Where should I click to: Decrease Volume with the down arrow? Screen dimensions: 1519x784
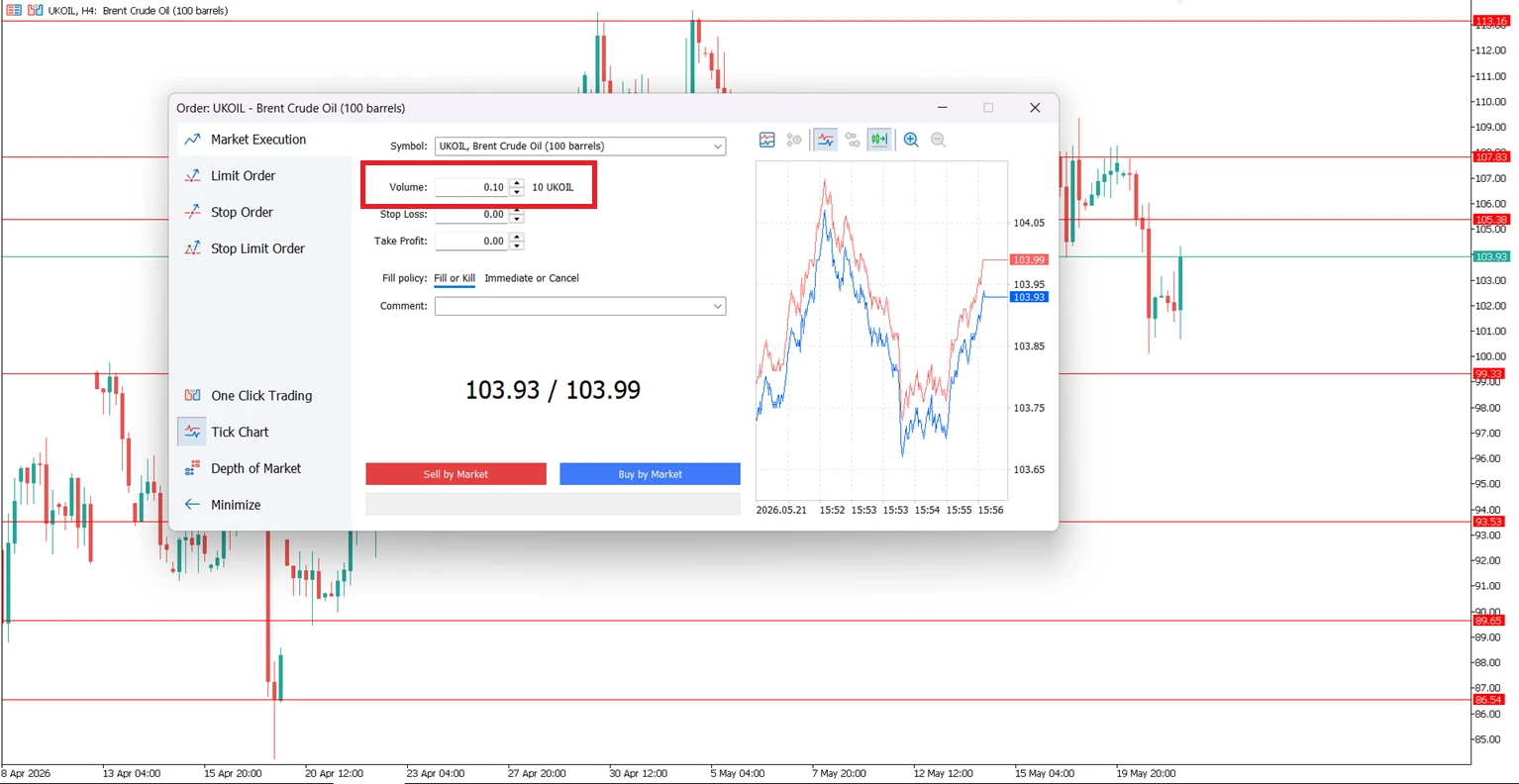517,191
